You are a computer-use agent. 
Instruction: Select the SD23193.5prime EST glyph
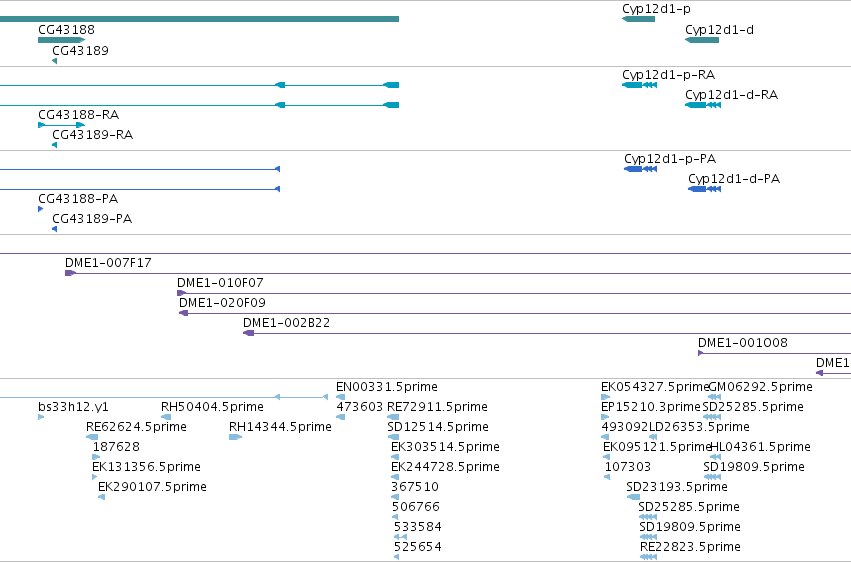point(633,497)
